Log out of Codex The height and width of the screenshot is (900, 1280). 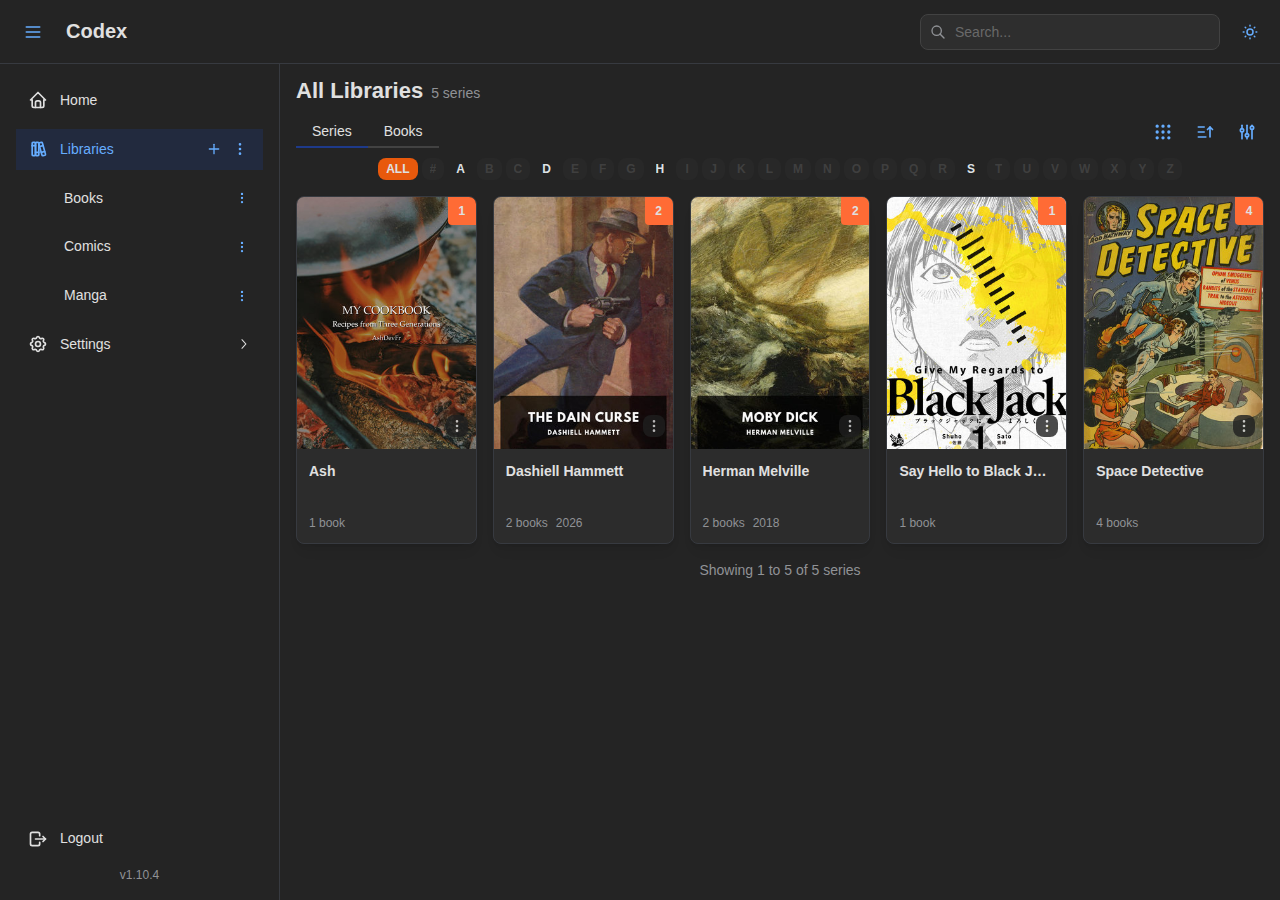[80, 838]
